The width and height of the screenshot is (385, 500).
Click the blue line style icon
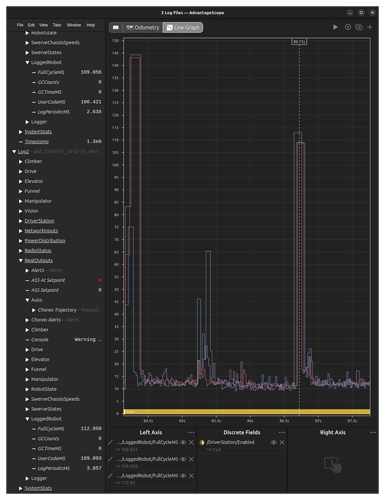click(111, 442)
